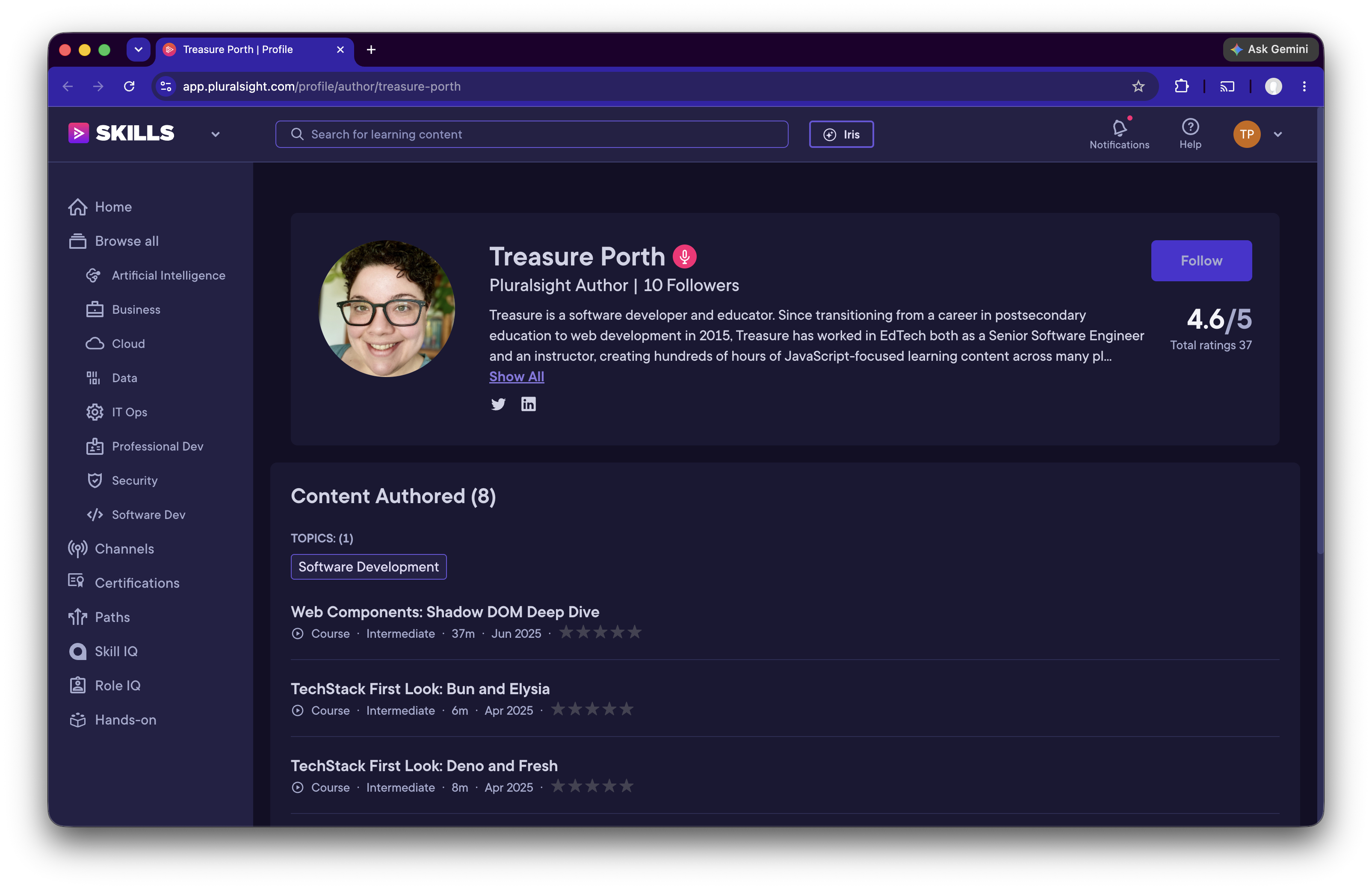This screenshot has width=1372, height=890.
Task: Expand the TP account menu chevron
Action: [x=1277, y=134]
